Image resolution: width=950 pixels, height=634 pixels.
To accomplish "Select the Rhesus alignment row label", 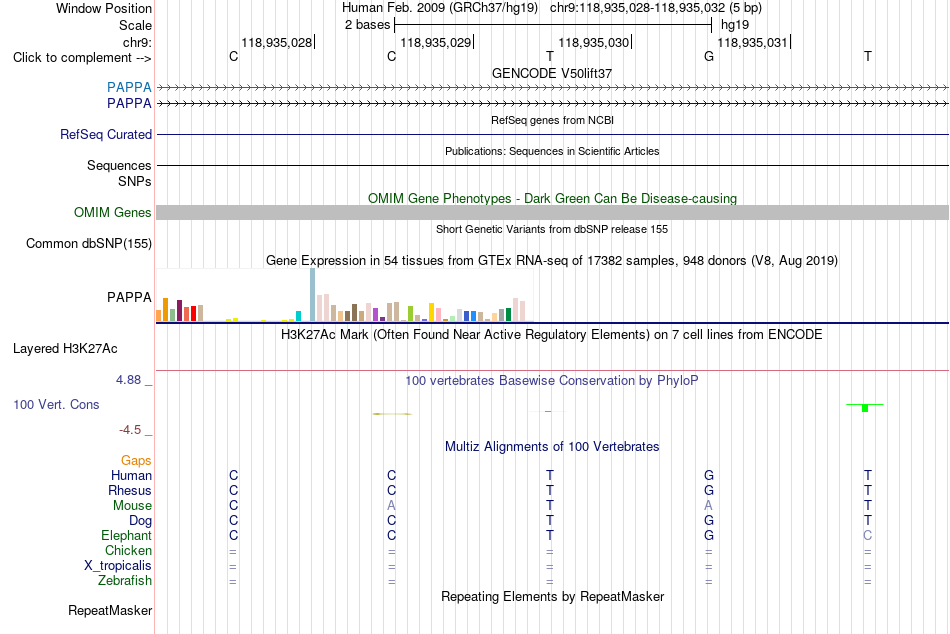I will pyautogui.click(x=130, y=490).
